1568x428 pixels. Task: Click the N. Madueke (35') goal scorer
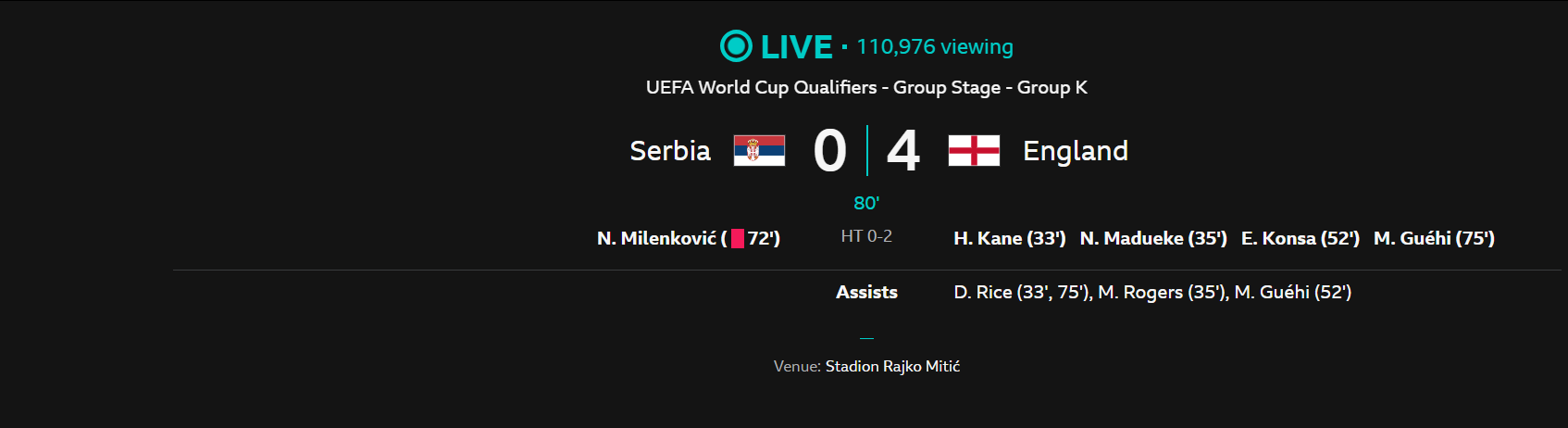tap(1153, 238)
